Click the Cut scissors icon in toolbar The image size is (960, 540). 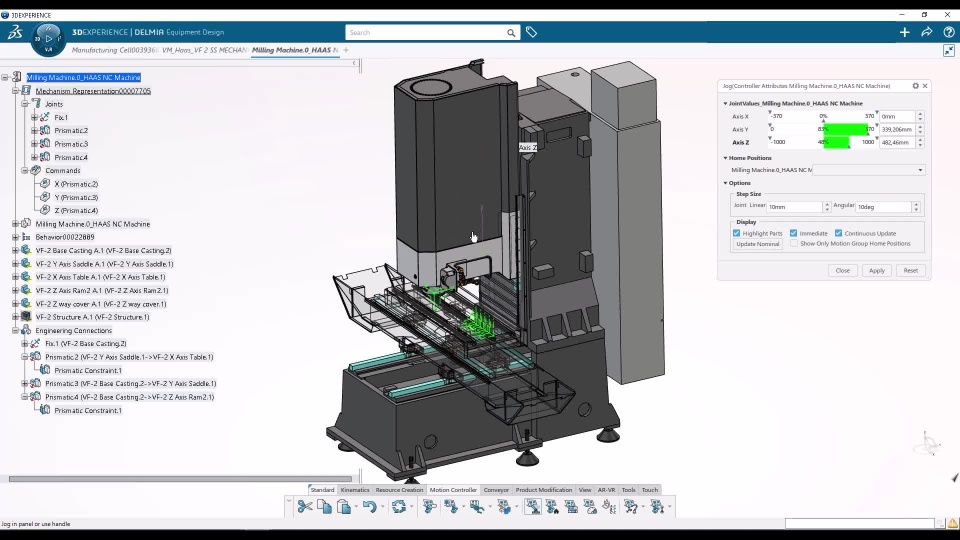tap(305, 506)
